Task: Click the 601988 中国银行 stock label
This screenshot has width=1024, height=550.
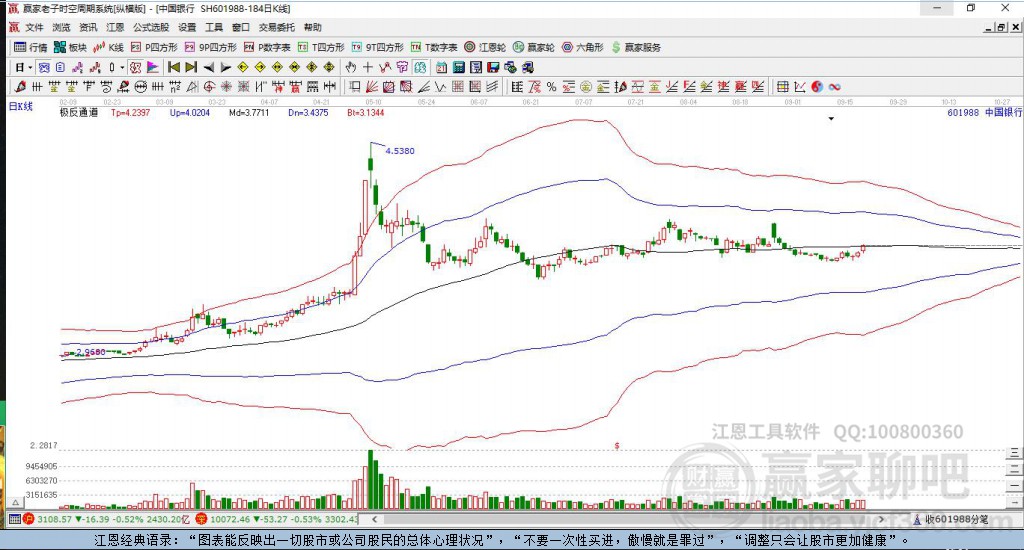Action: 985,112
